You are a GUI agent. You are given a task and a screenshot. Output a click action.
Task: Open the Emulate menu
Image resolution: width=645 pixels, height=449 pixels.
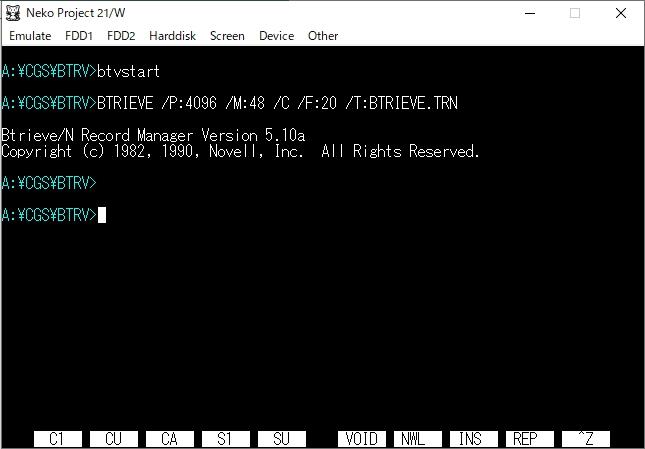[x=30, y=36]
